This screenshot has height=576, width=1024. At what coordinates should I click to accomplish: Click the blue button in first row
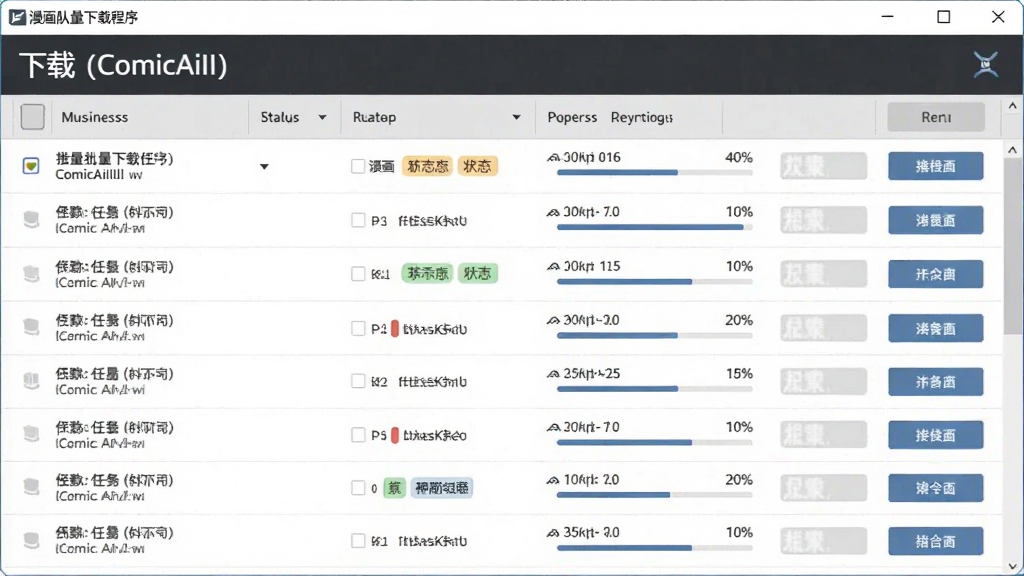[x=935, y=166]
